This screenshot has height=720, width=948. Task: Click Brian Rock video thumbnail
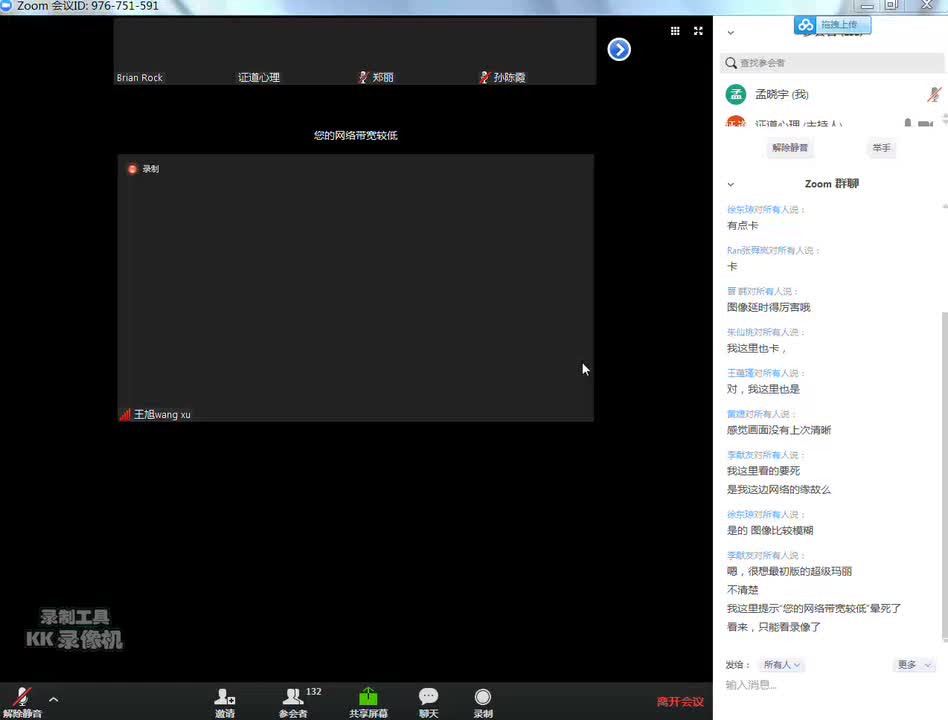tap(174, 51)
